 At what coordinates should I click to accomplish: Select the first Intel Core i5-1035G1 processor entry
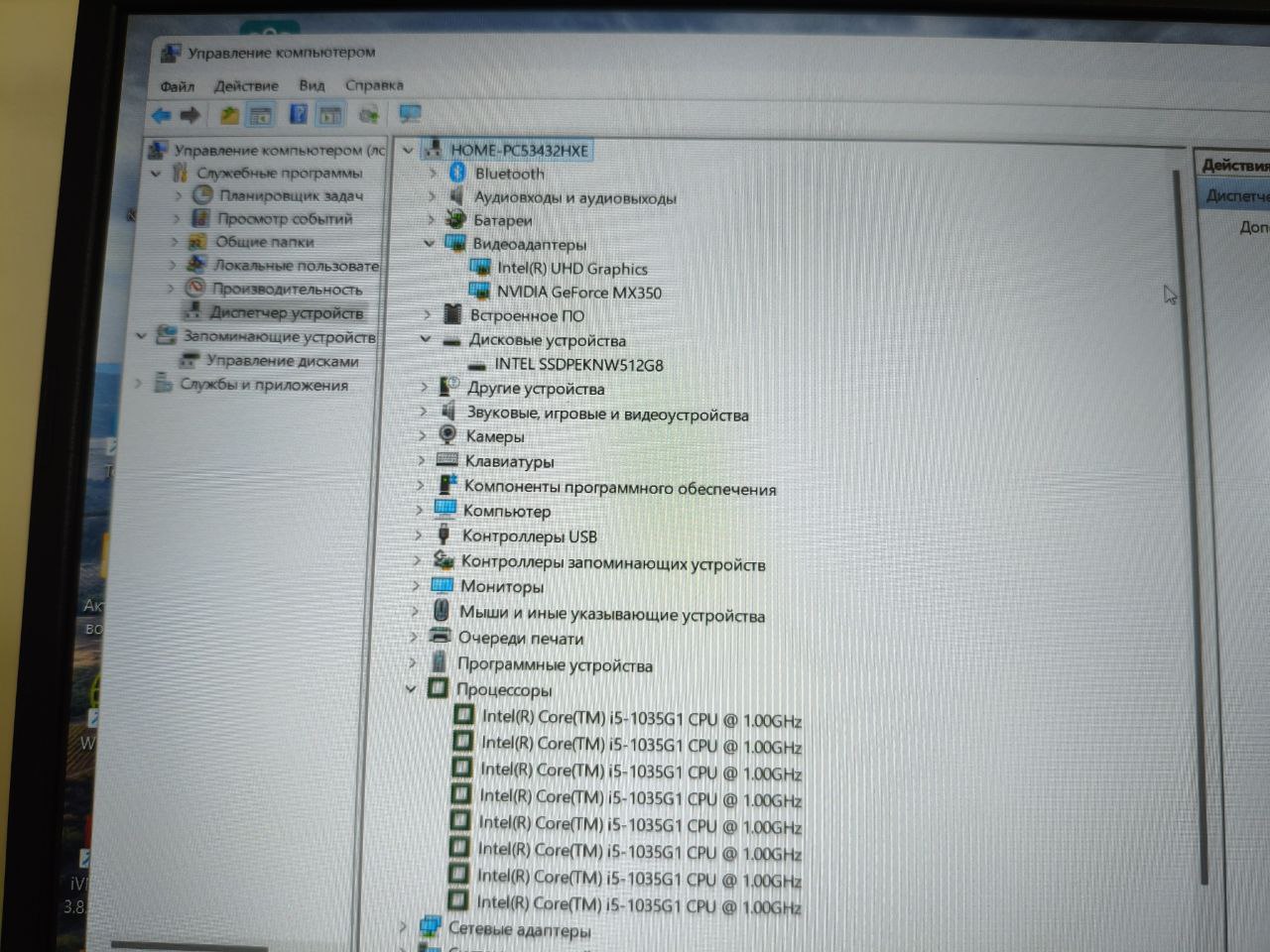coord(642,718)
